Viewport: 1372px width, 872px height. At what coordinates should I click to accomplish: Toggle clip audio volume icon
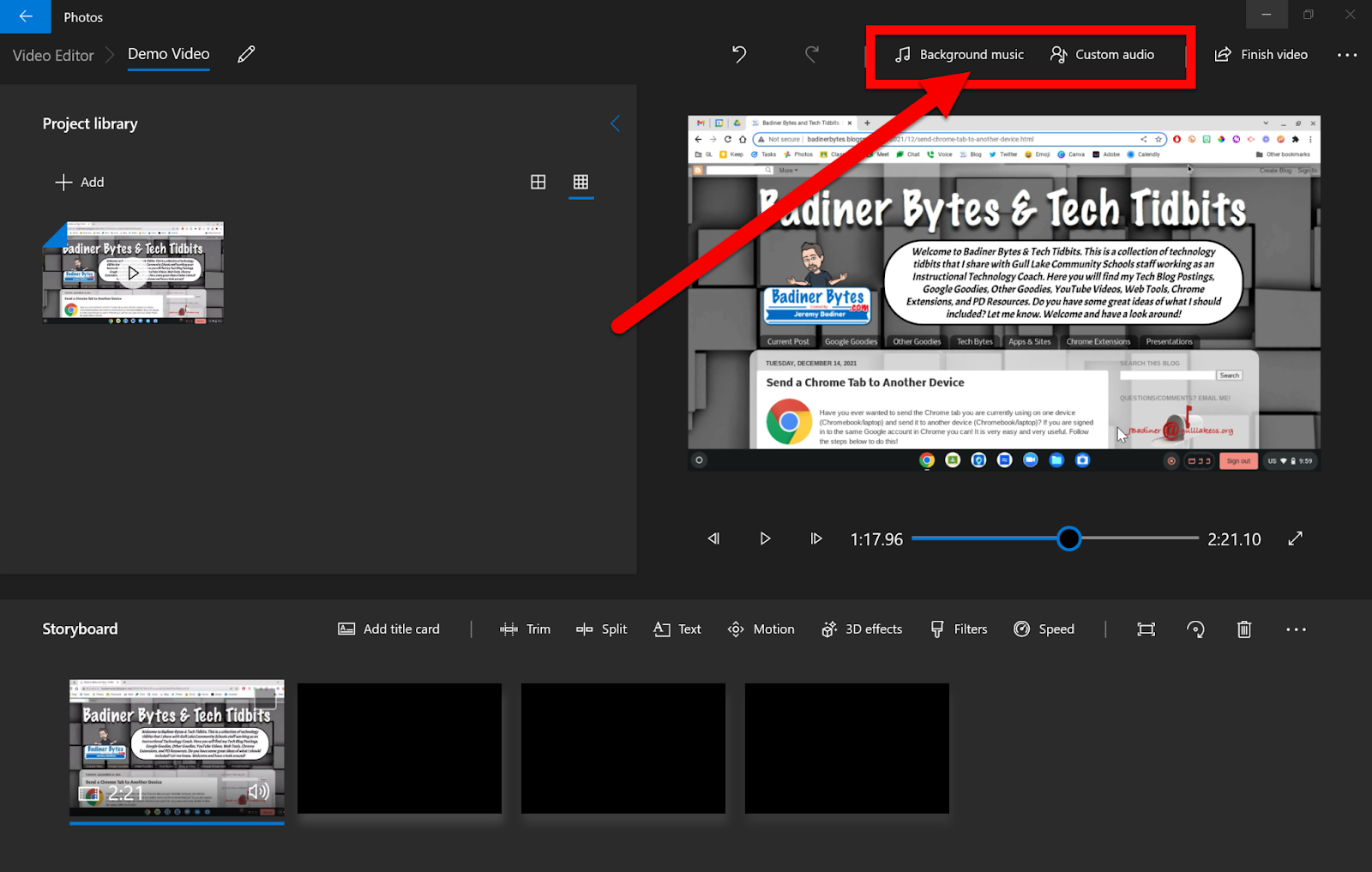258,791
